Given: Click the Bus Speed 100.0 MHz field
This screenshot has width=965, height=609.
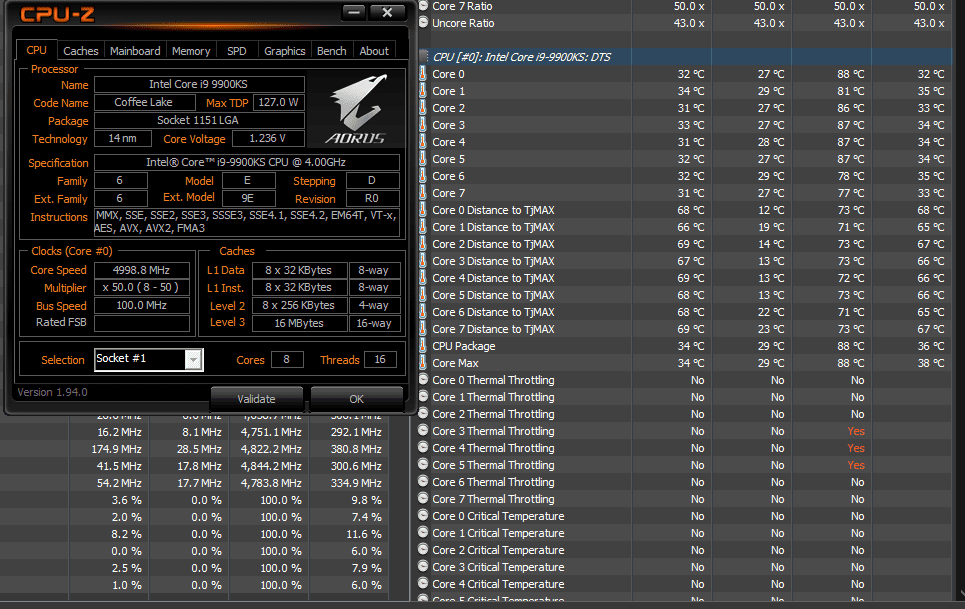Looking at the screenshot, I should [x=142, y=305].
